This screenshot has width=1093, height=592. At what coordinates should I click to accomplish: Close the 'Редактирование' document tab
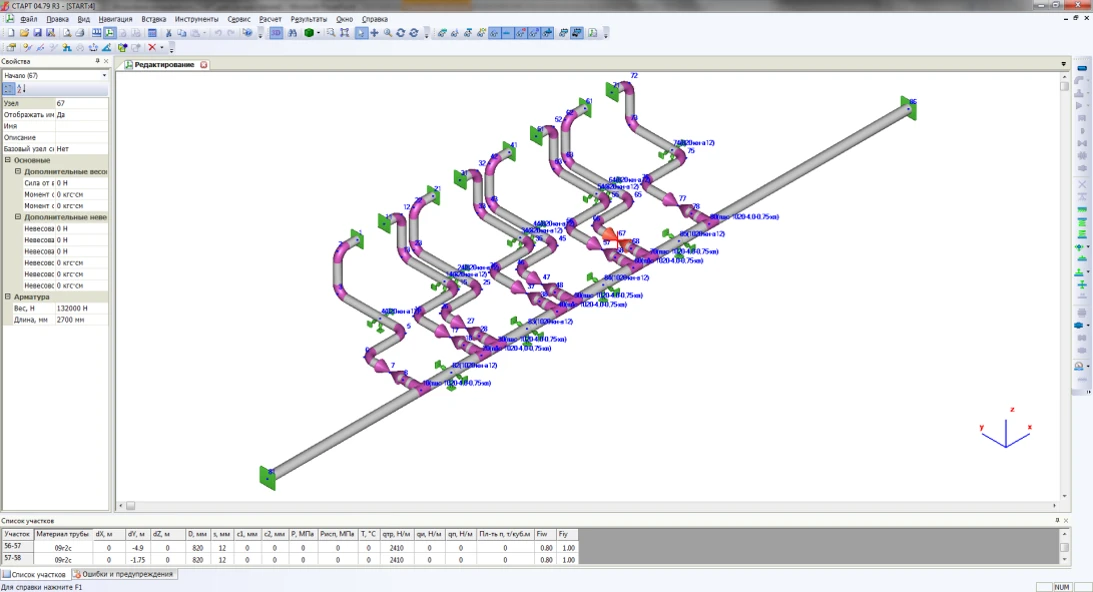pyautogui.click(x=204, y=64)
